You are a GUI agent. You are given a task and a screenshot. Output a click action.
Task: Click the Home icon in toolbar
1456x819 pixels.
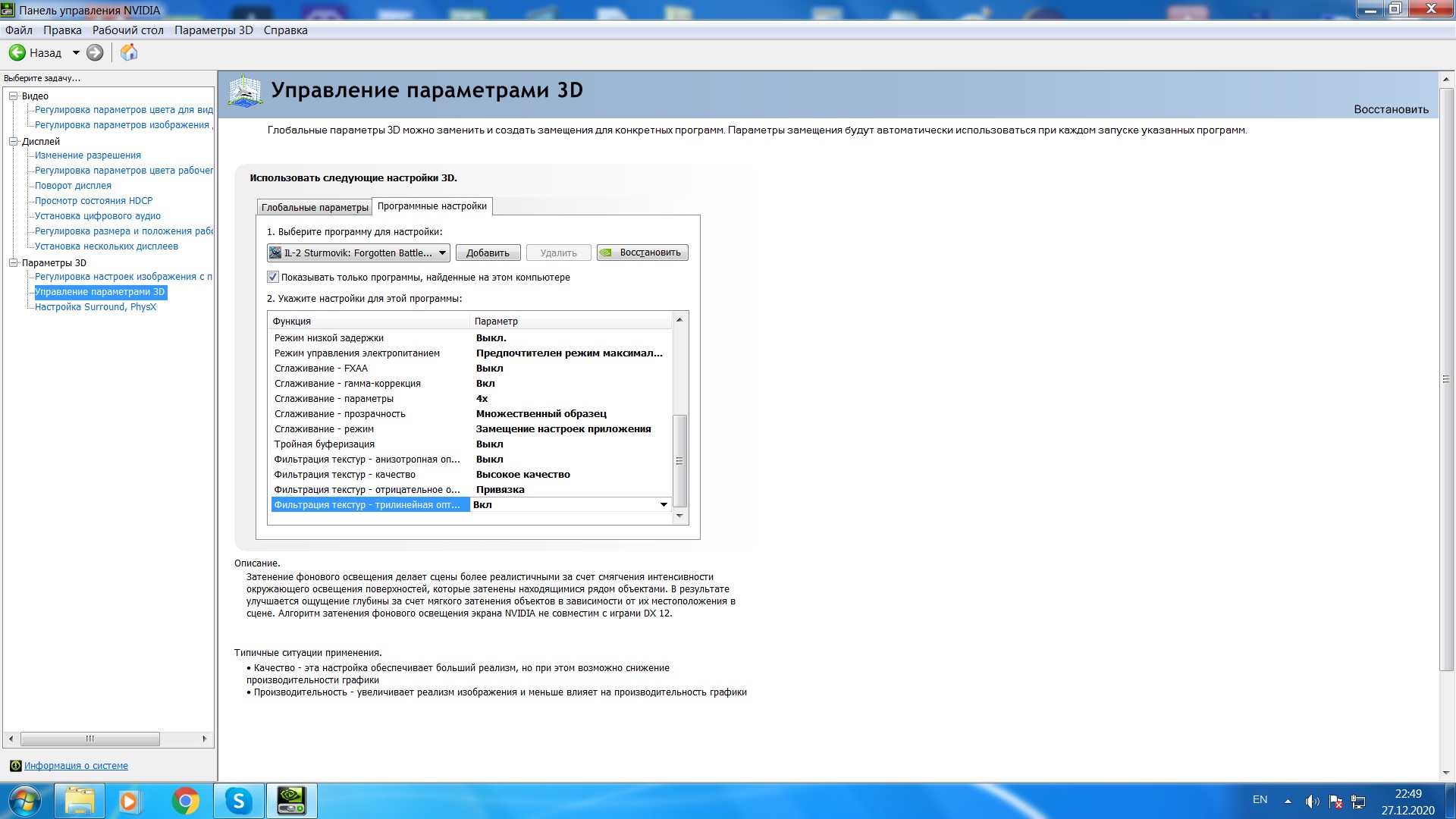[x=129, y=52]
